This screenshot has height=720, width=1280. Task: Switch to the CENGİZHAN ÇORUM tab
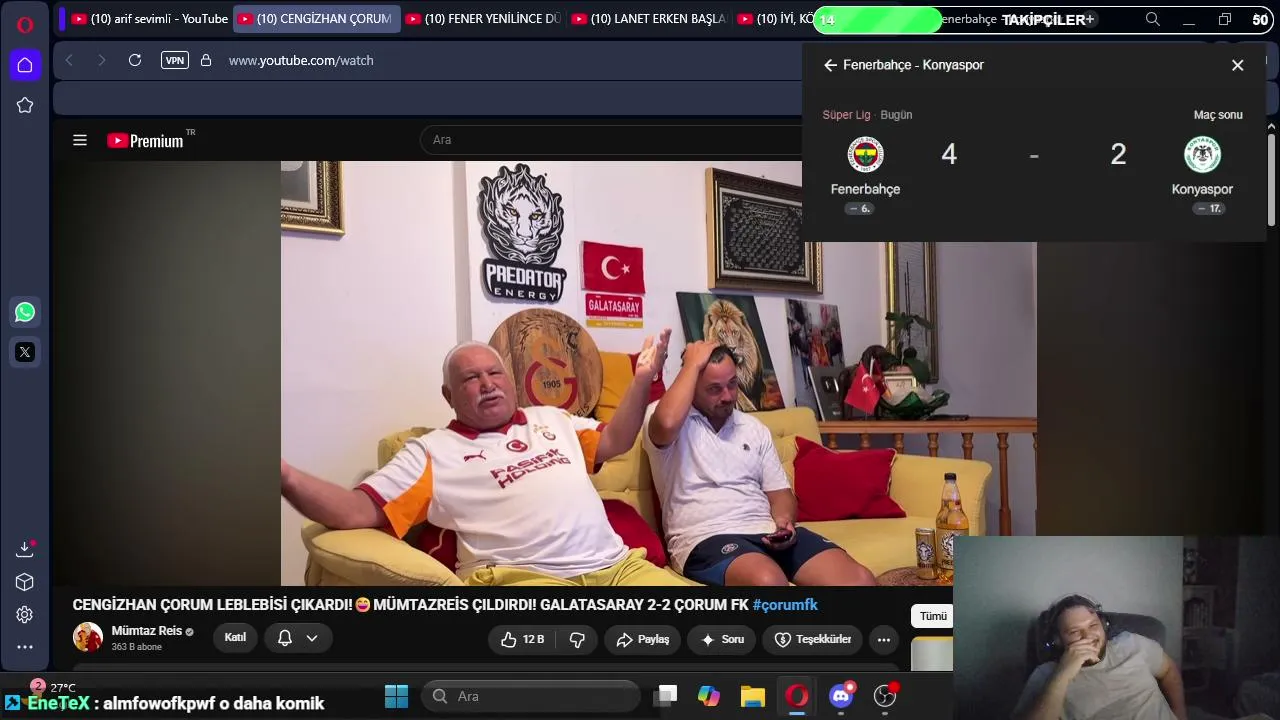(316, 19)
